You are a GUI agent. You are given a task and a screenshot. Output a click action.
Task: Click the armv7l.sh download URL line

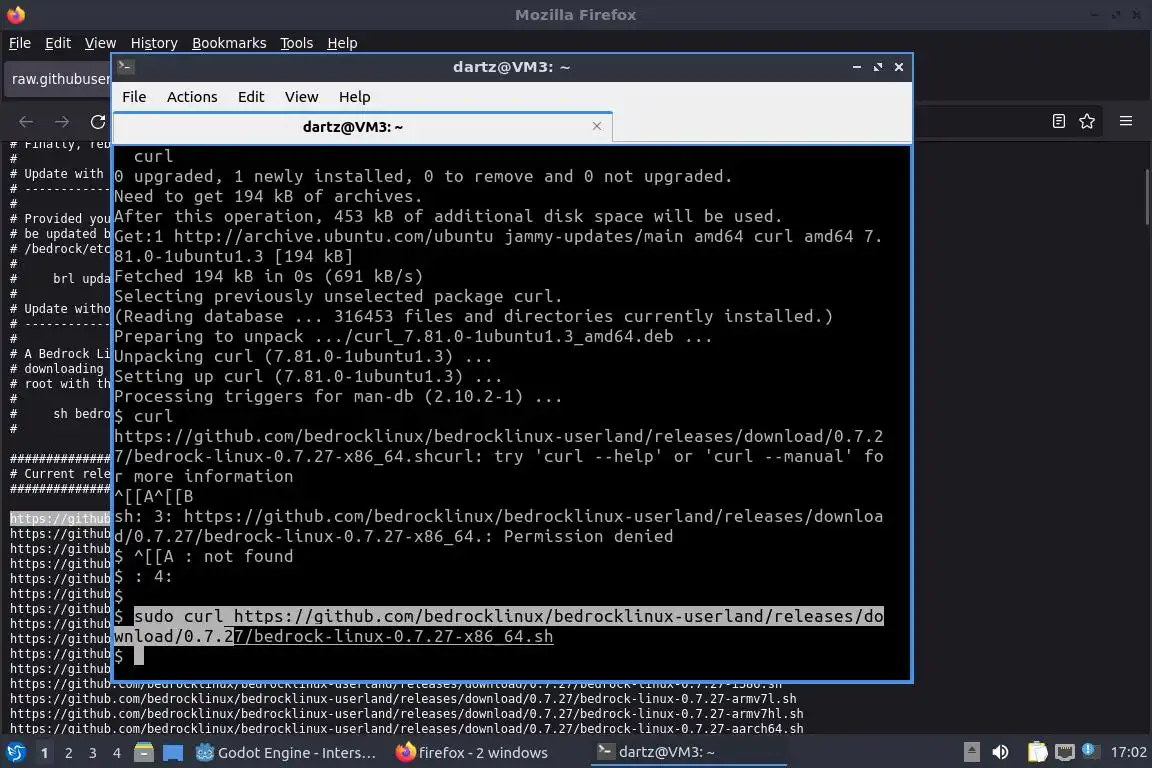click(403, 699)
